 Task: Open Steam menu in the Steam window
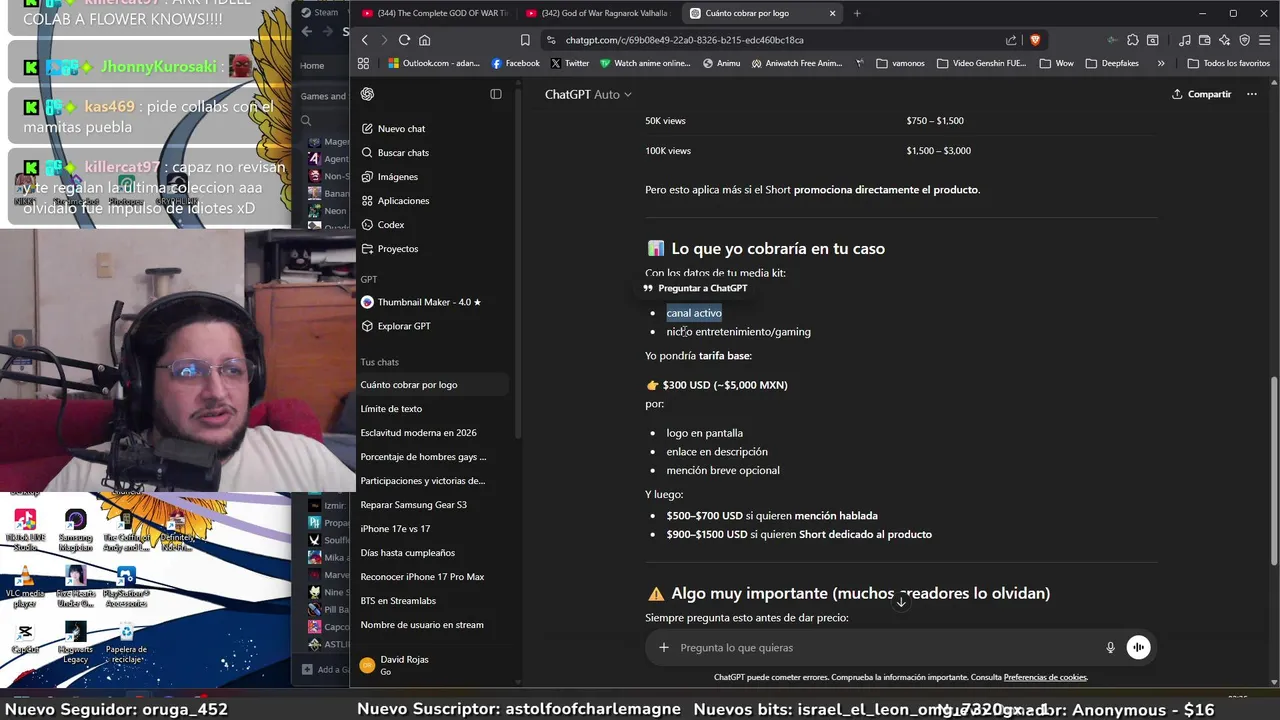pyautogui.click(x=321, y=12)
